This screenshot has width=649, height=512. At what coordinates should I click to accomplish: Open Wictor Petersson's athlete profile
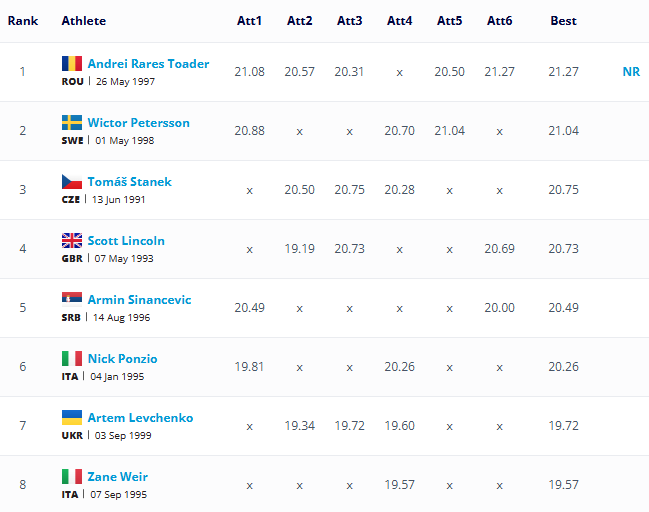(138, 123)
